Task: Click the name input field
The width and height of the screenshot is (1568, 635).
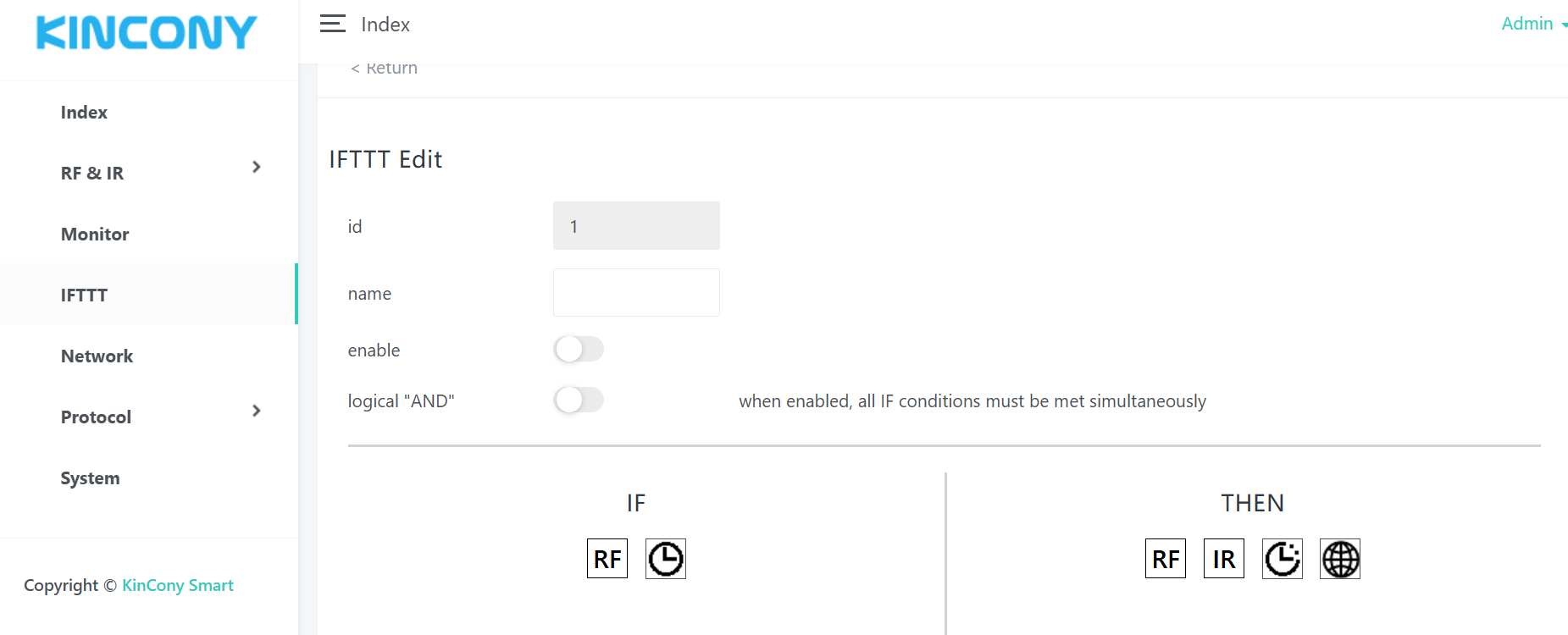Action: pos(636,293)
